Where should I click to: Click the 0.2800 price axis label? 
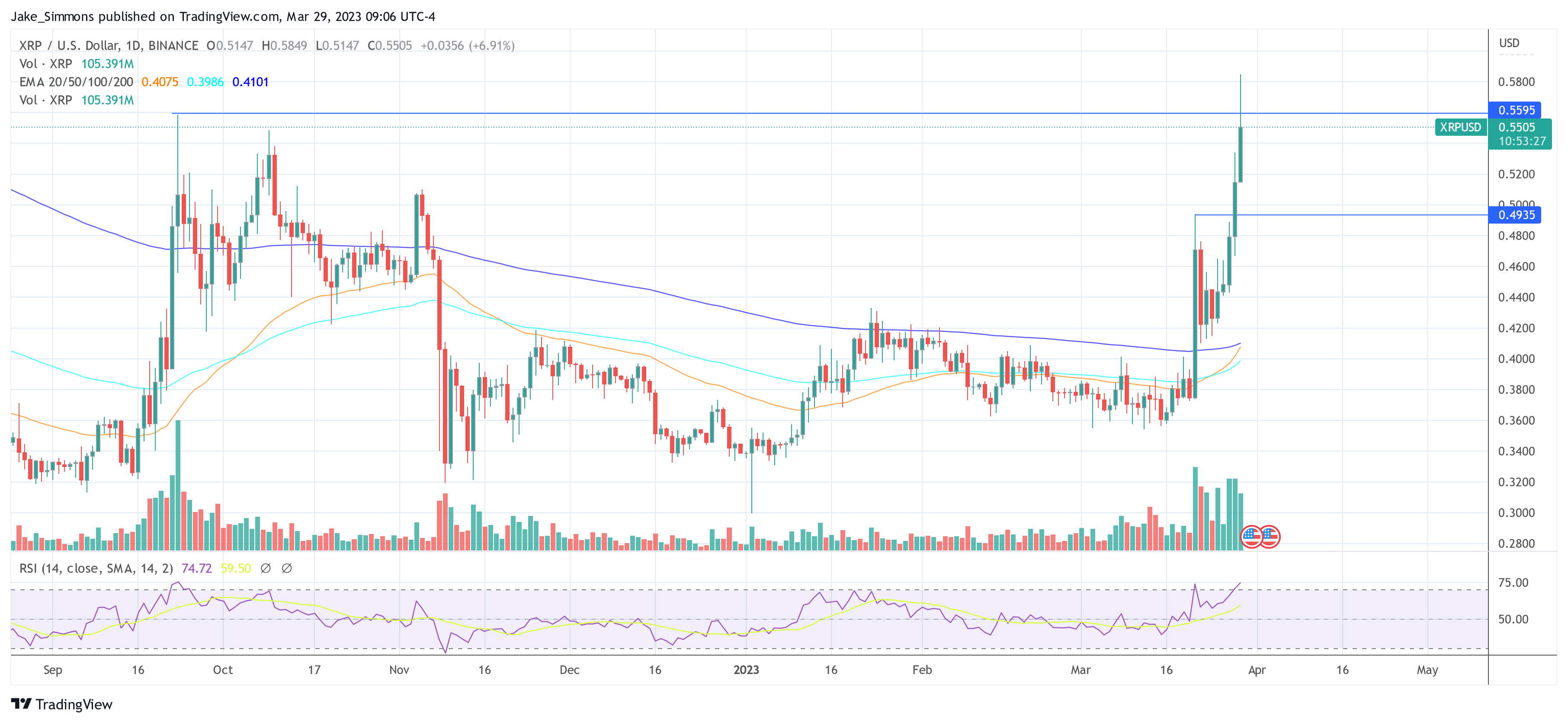(x=1516, y=544)
